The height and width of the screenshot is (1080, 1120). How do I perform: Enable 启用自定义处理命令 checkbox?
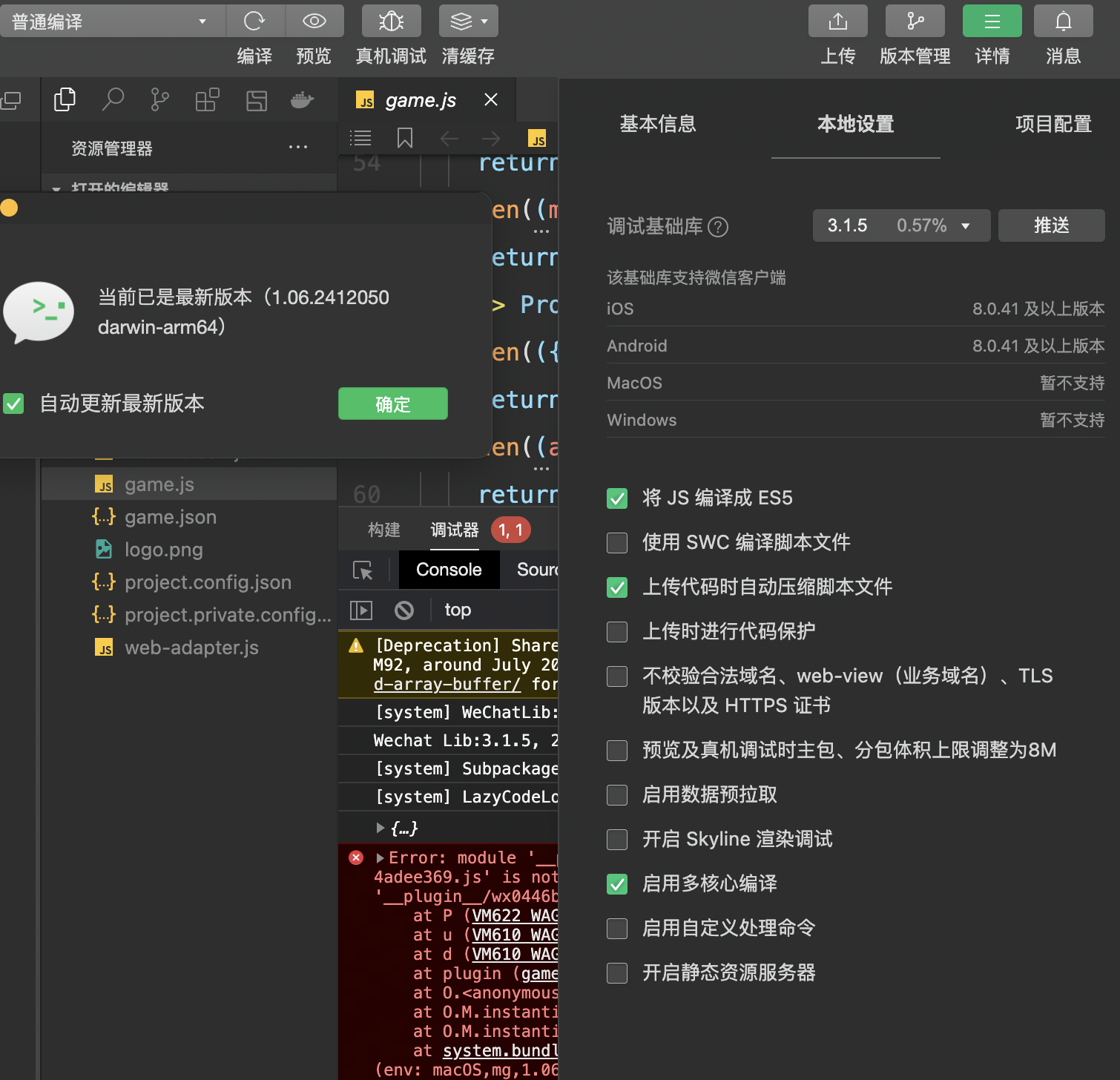pos(617,928)
